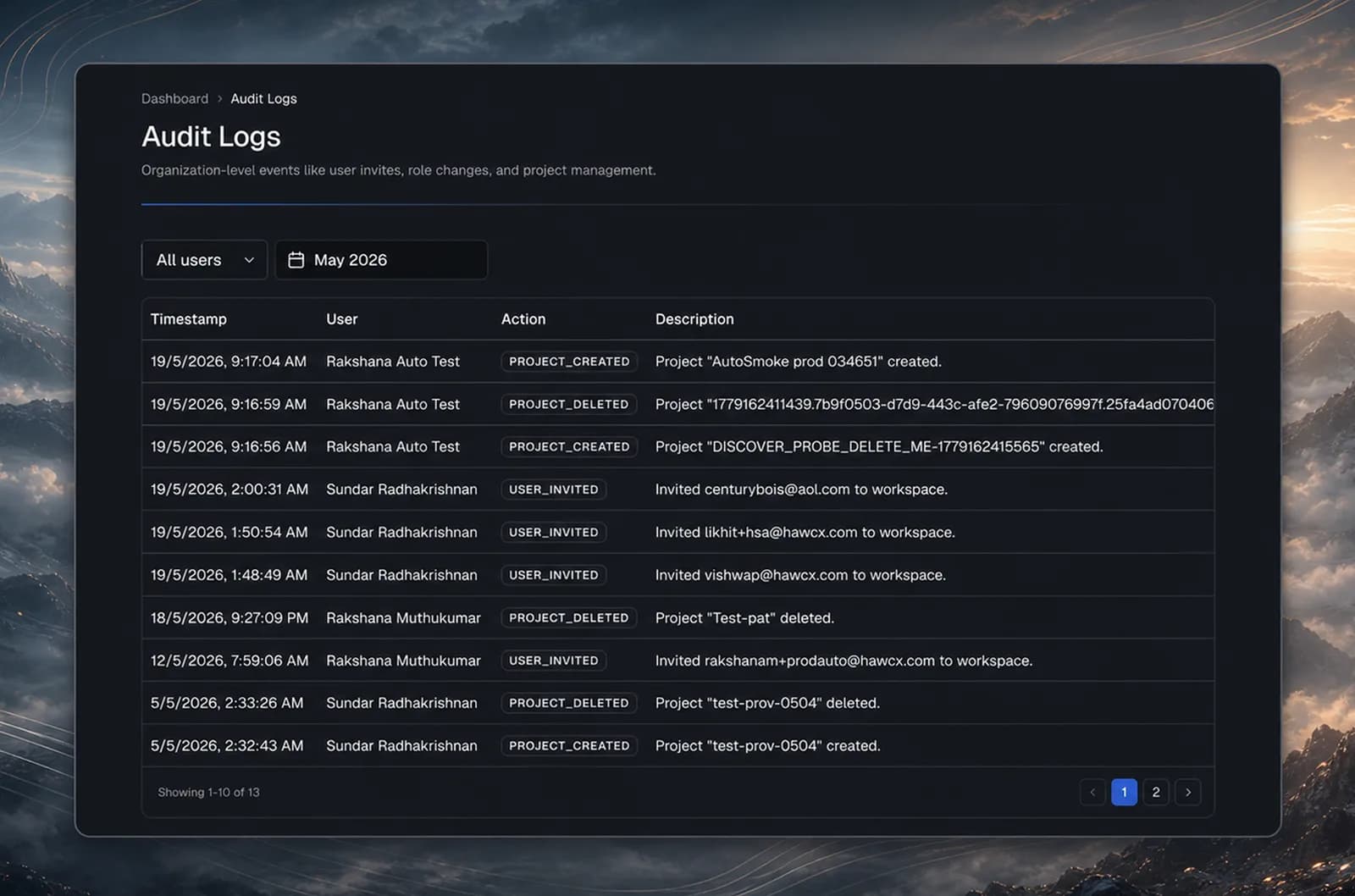Viewport: 1355px width, 896px height.
Task: Click Invited vishwap@hawcx.com to workspace.
Action: pos(800,575)
